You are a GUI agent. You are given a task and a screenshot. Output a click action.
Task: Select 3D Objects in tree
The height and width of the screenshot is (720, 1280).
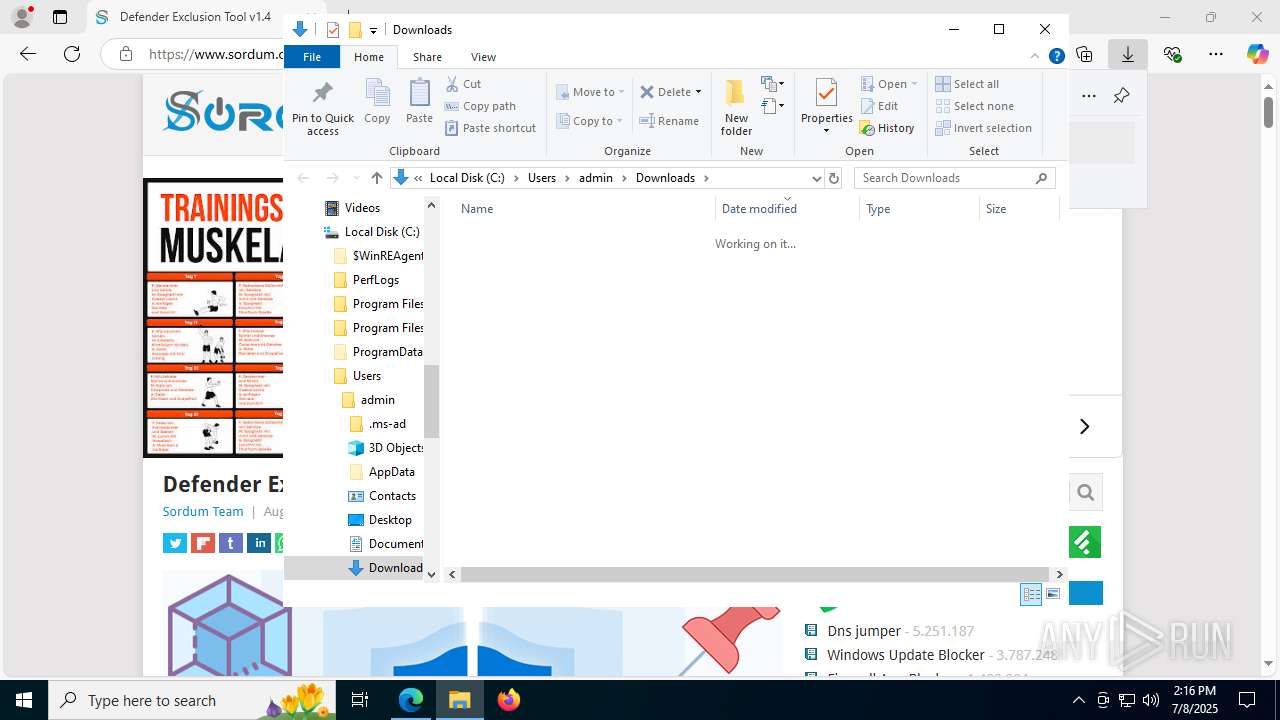[x=386, y=448]
